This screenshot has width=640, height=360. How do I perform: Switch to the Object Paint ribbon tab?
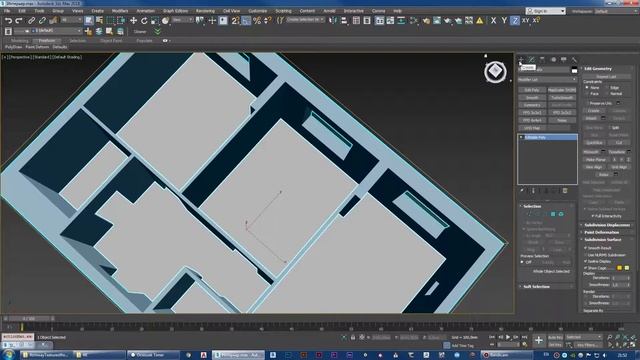111,41
